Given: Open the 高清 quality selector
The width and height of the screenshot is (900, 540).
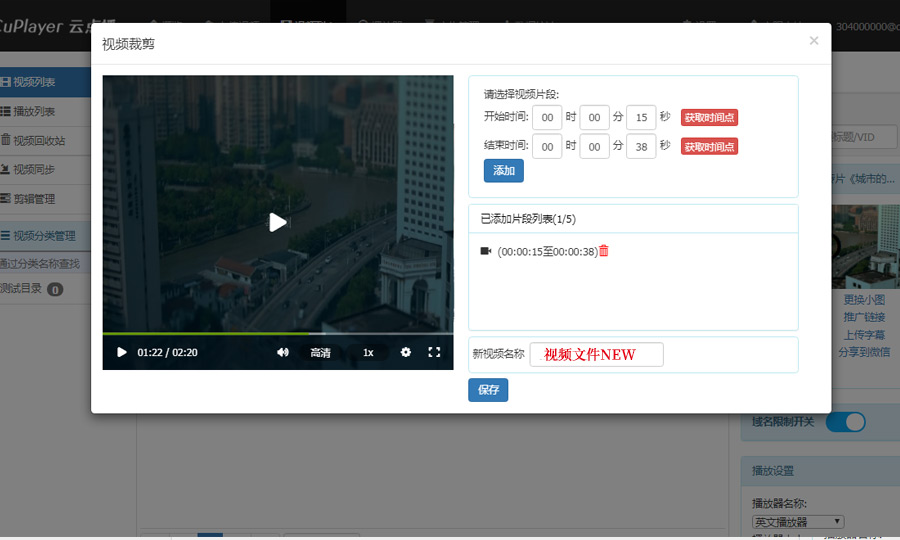Looking at the screenshot, I should click(x=320, y=352).
